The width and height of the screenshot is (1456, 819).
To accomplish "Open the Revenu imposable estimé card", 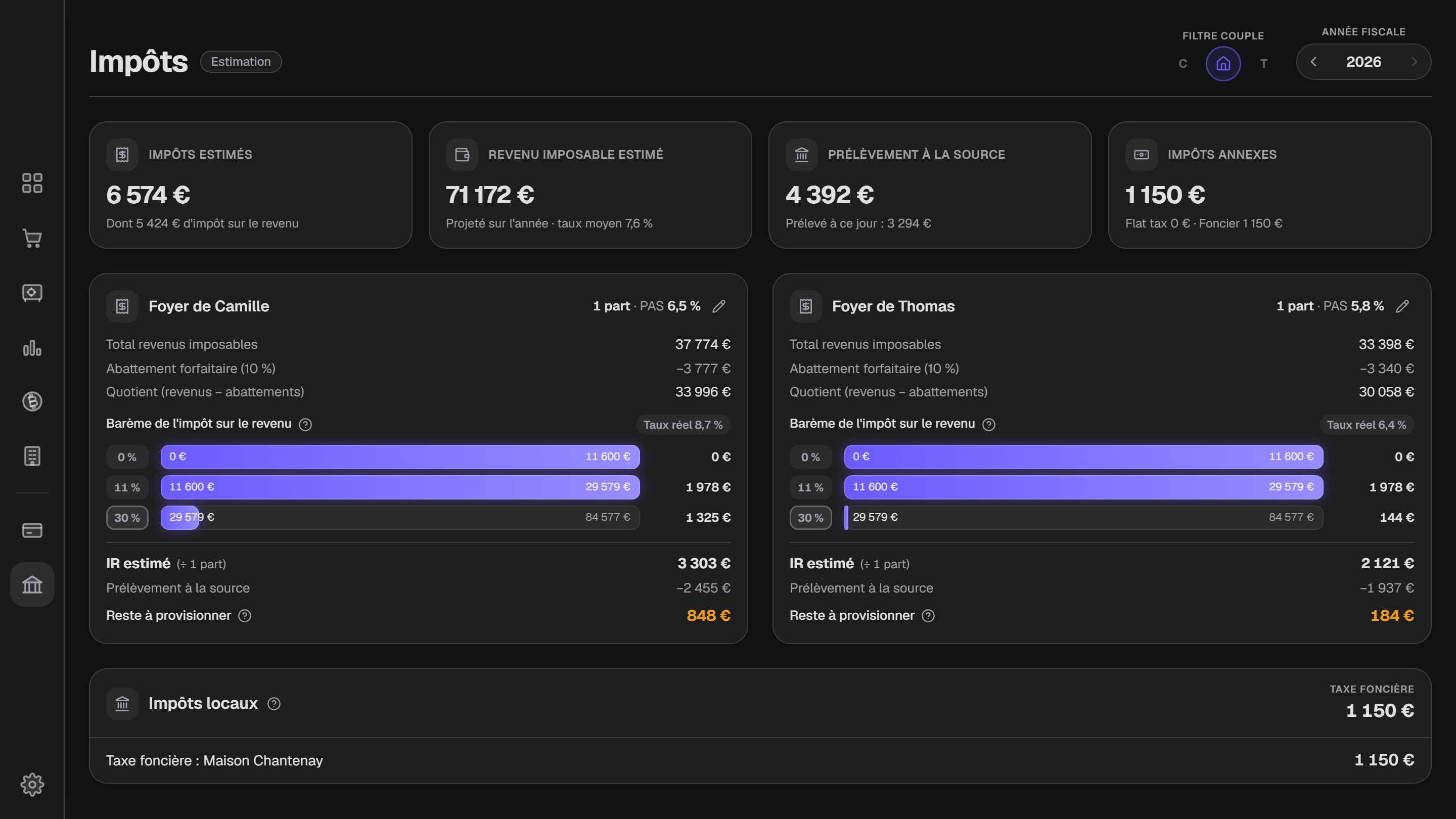I will point(590,186).
